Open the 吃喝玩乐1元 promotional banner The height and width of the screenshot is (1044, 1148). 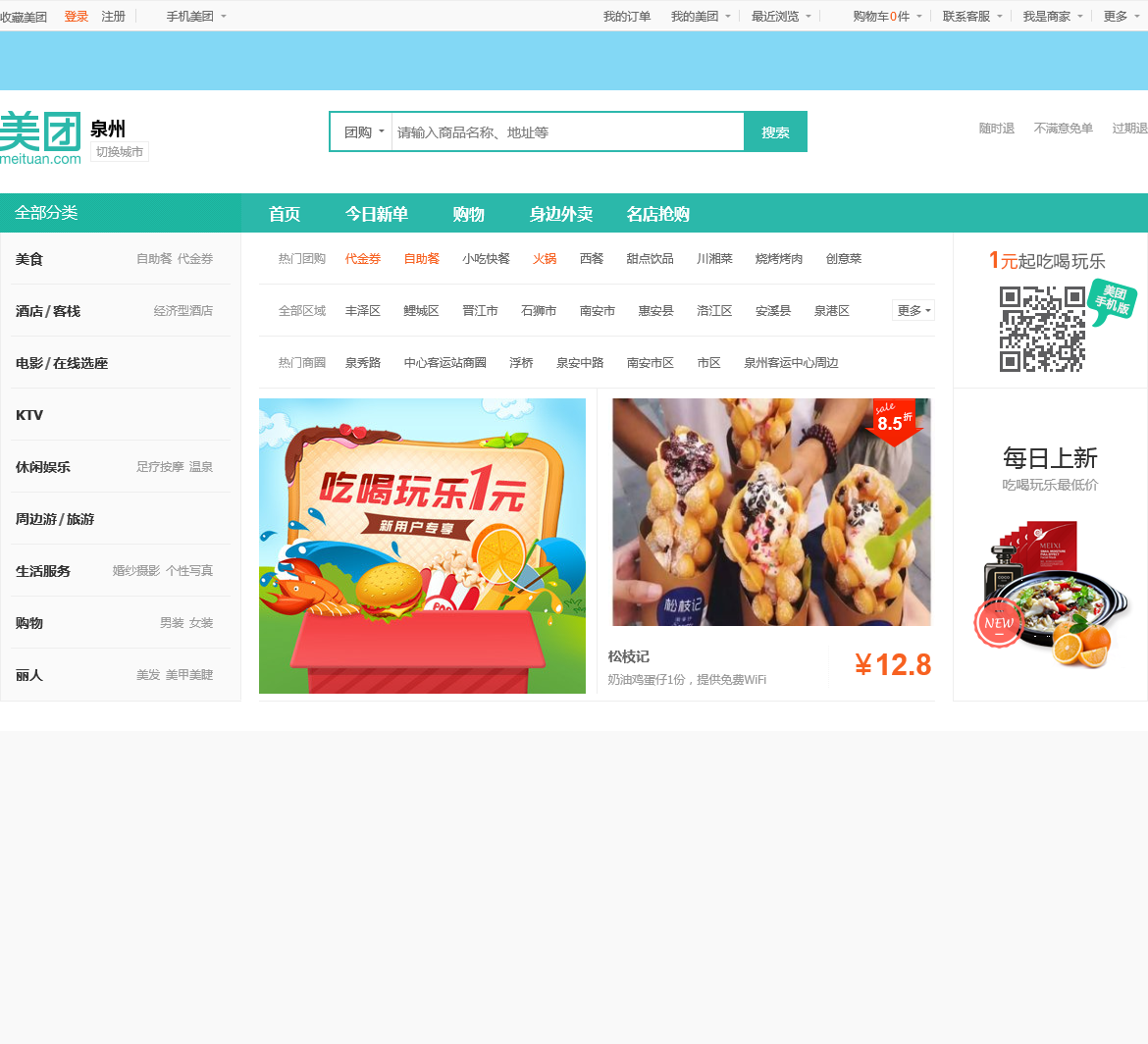coord(423,546)
